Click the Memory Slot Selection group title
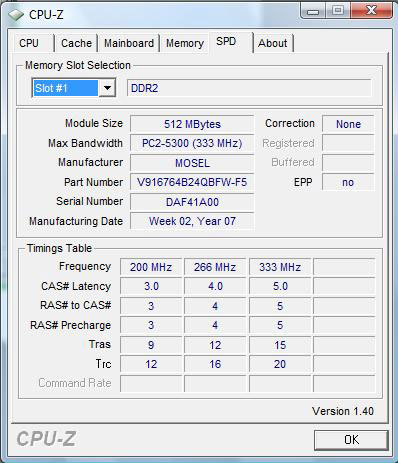This screenshot has width=398, height=463. click(x=78, y=65)
